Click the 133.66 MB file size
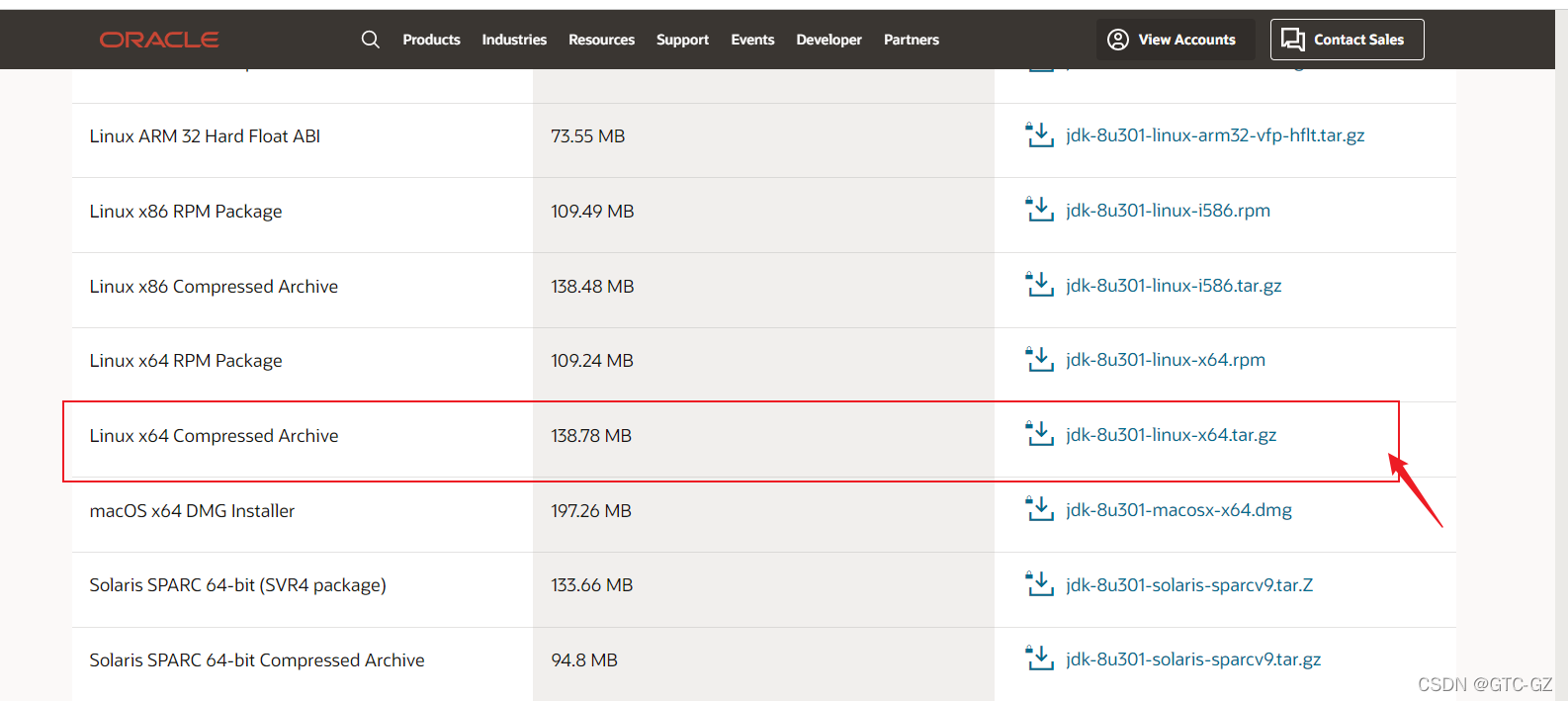The width and height of the screenshot is (1568, 701). [x=591, y=585]
